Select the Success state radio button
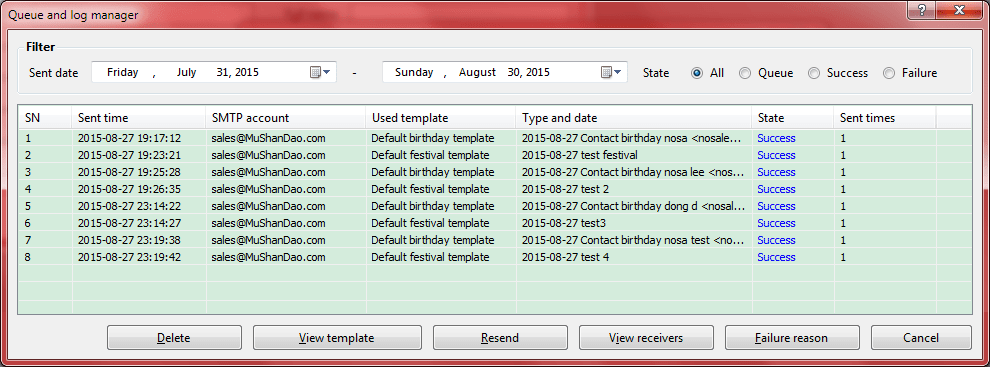The height and width of the screenshot is (367, 990). coord(814,73)
